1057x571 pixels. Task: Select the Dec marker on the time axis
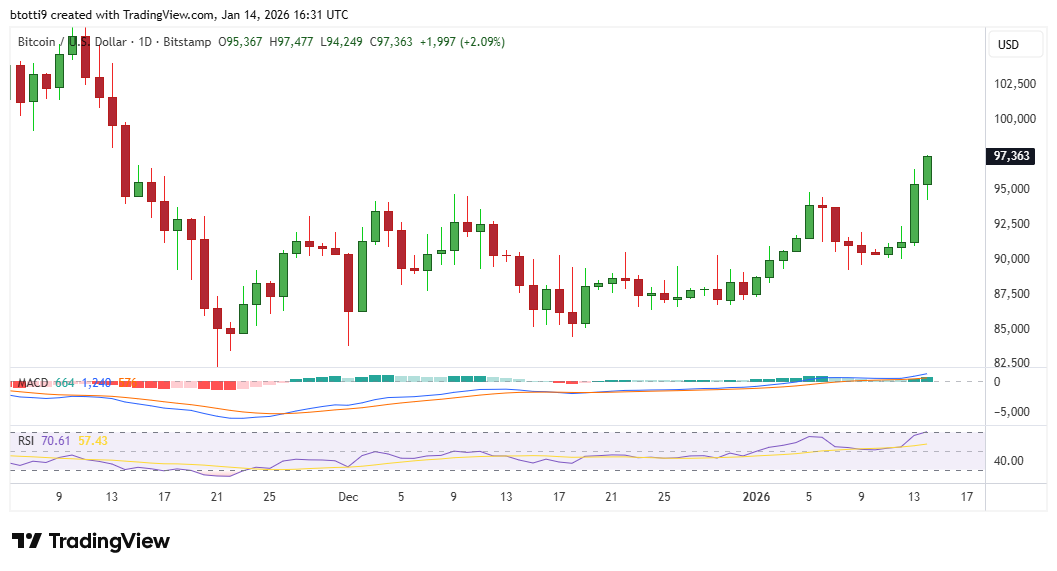click(x=347, y=496)
